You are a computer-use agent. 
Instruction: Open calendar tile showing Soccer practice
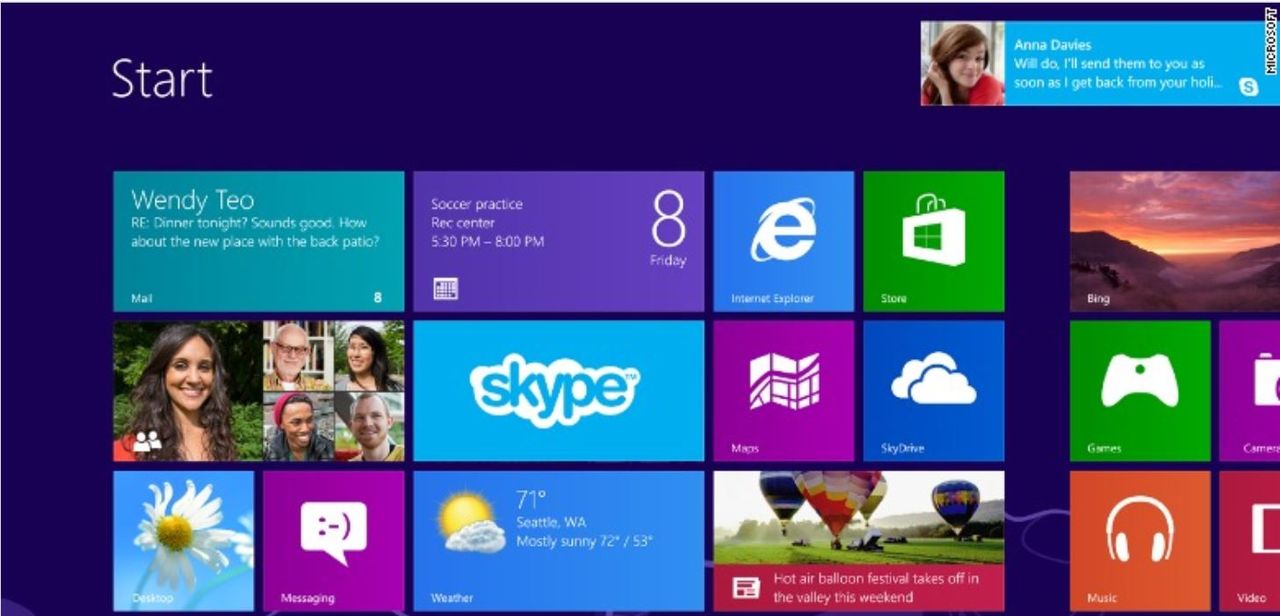coord(558,241)
